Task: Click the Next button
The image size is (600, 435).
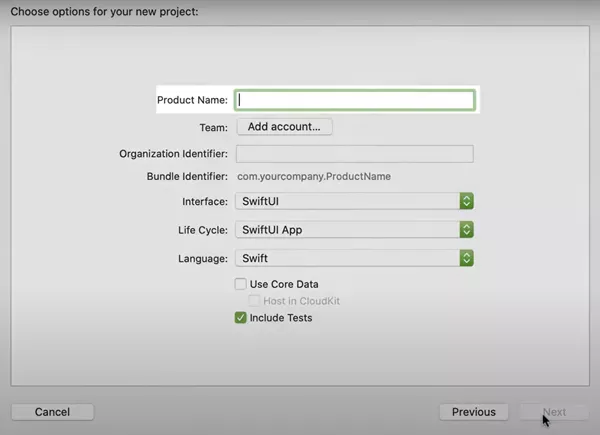Action: [x=554, y=412]
